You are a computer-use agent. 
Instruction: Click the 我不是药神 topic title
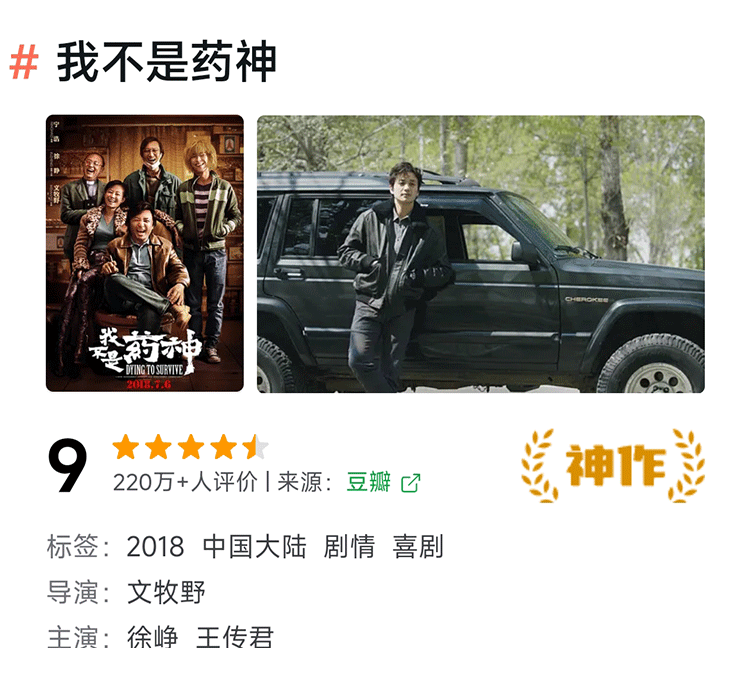coord(166,62)
